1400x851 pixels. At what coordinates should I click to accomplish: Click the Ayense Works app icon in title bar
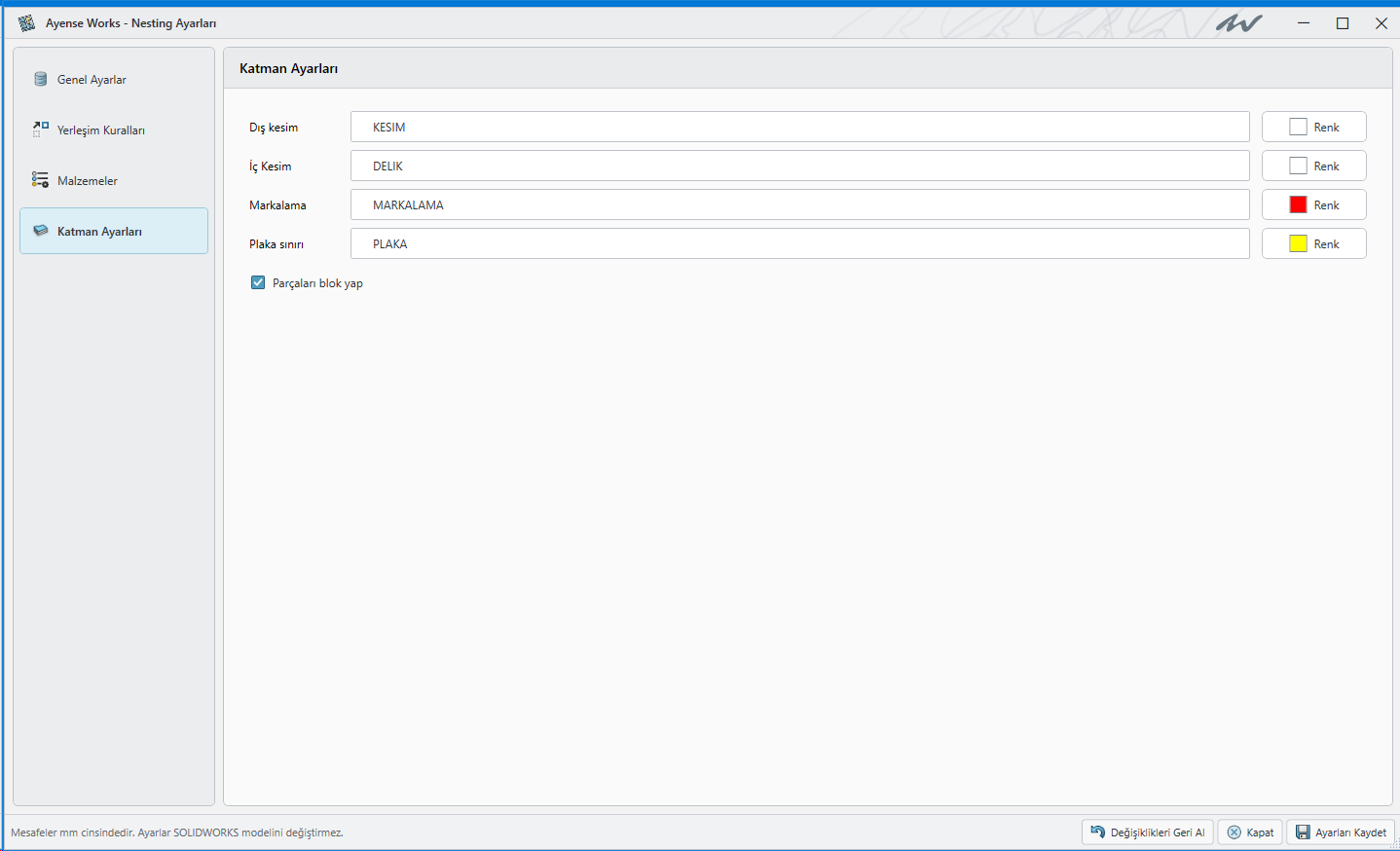pos(26,22)
